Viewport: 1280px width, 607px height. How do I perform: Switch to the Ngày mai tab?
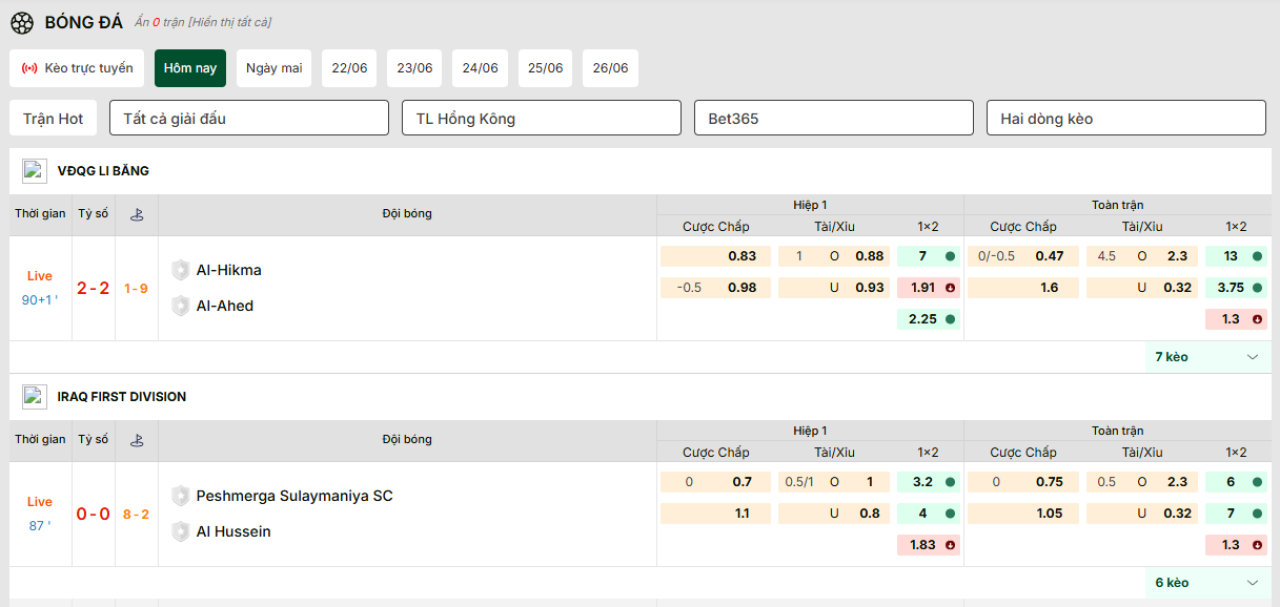click(x=274, y=68)
